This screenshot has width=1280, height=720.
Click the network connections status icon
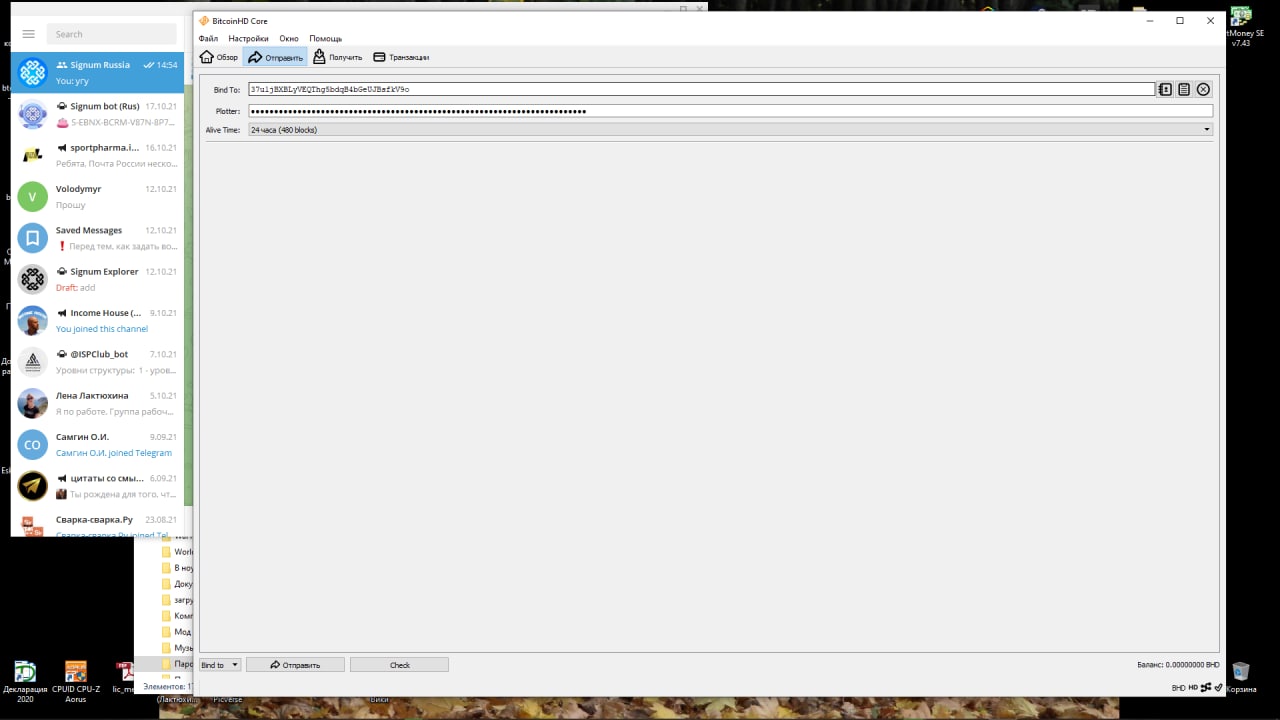coord(1206,687)
